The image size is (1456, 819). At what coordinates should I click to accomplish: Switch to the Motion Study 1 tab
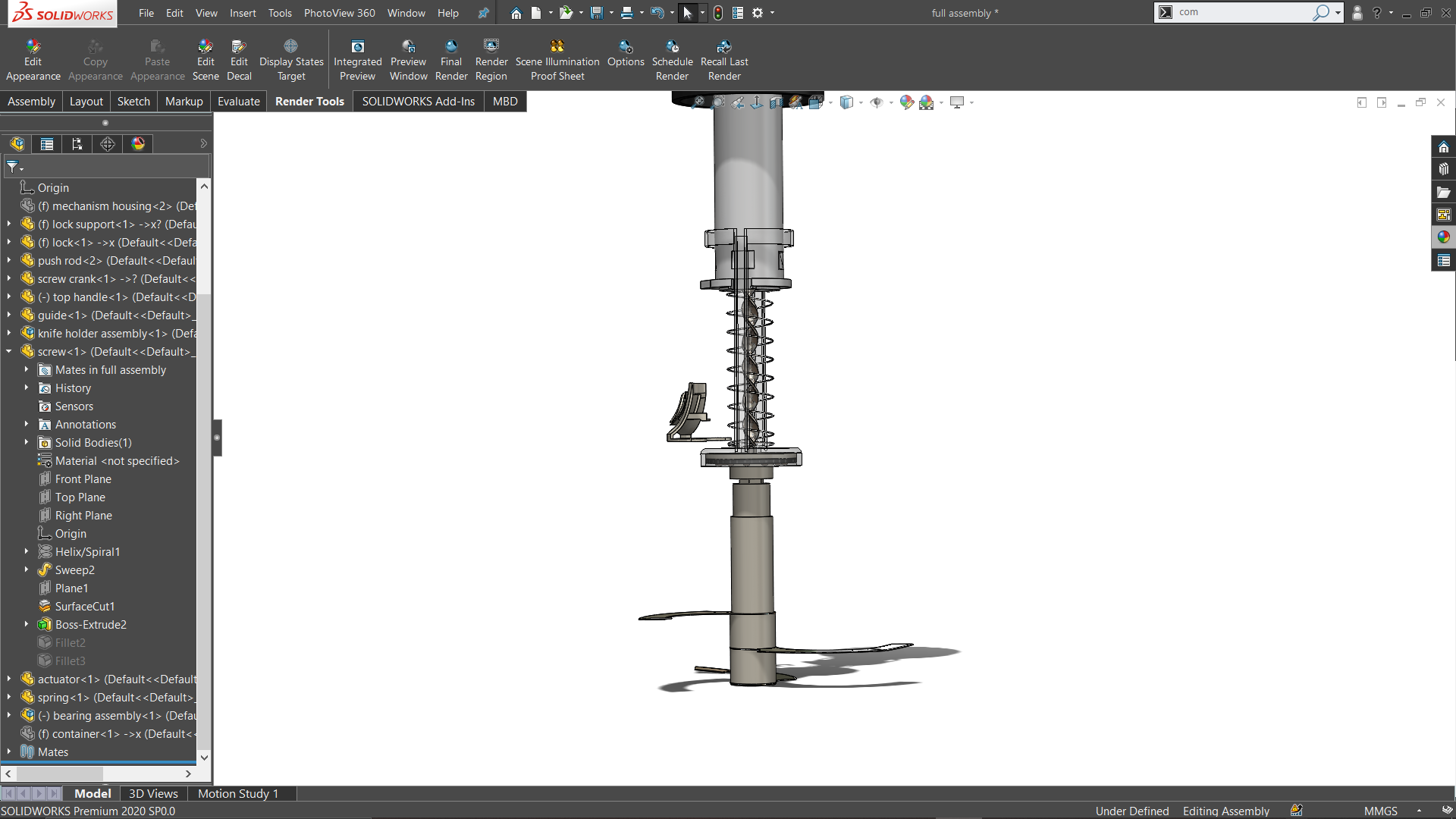[x=237, y=793]
